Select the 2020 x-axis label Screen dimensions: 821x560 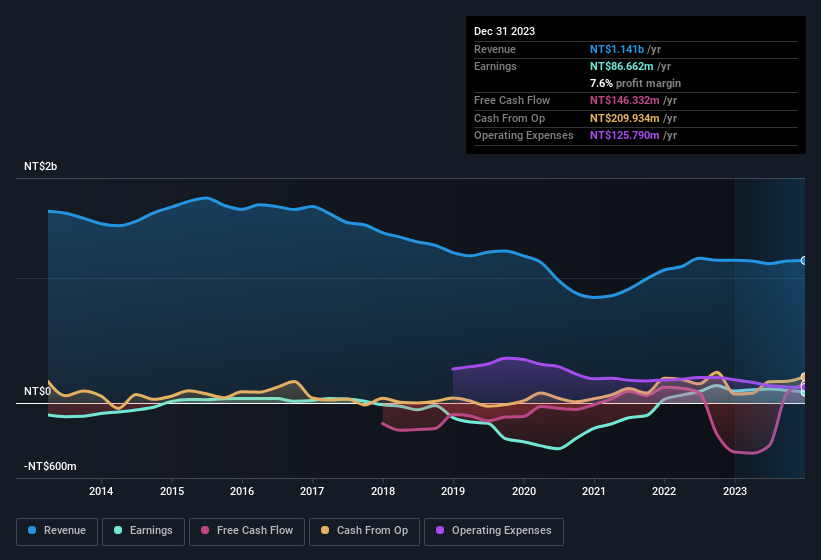524,491
